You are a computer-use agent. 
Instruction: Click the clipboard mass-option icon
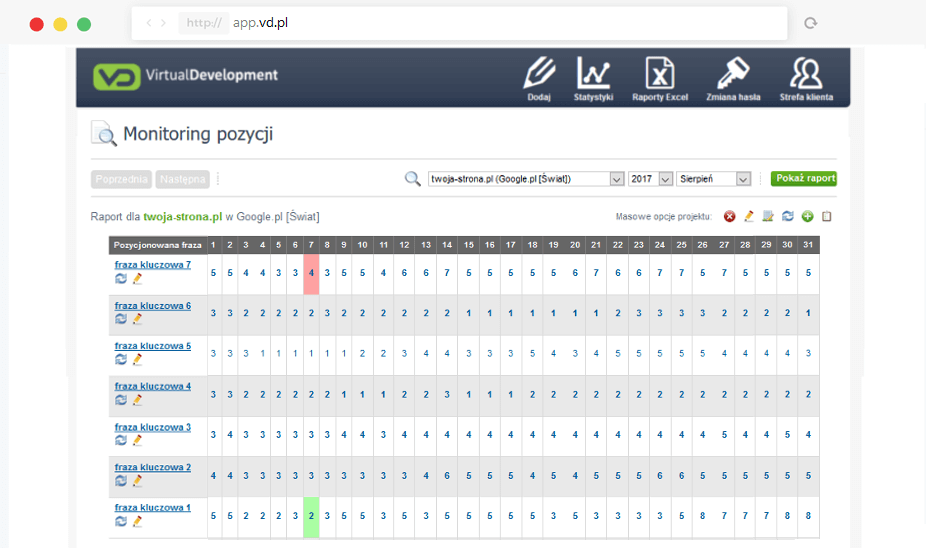827,217
